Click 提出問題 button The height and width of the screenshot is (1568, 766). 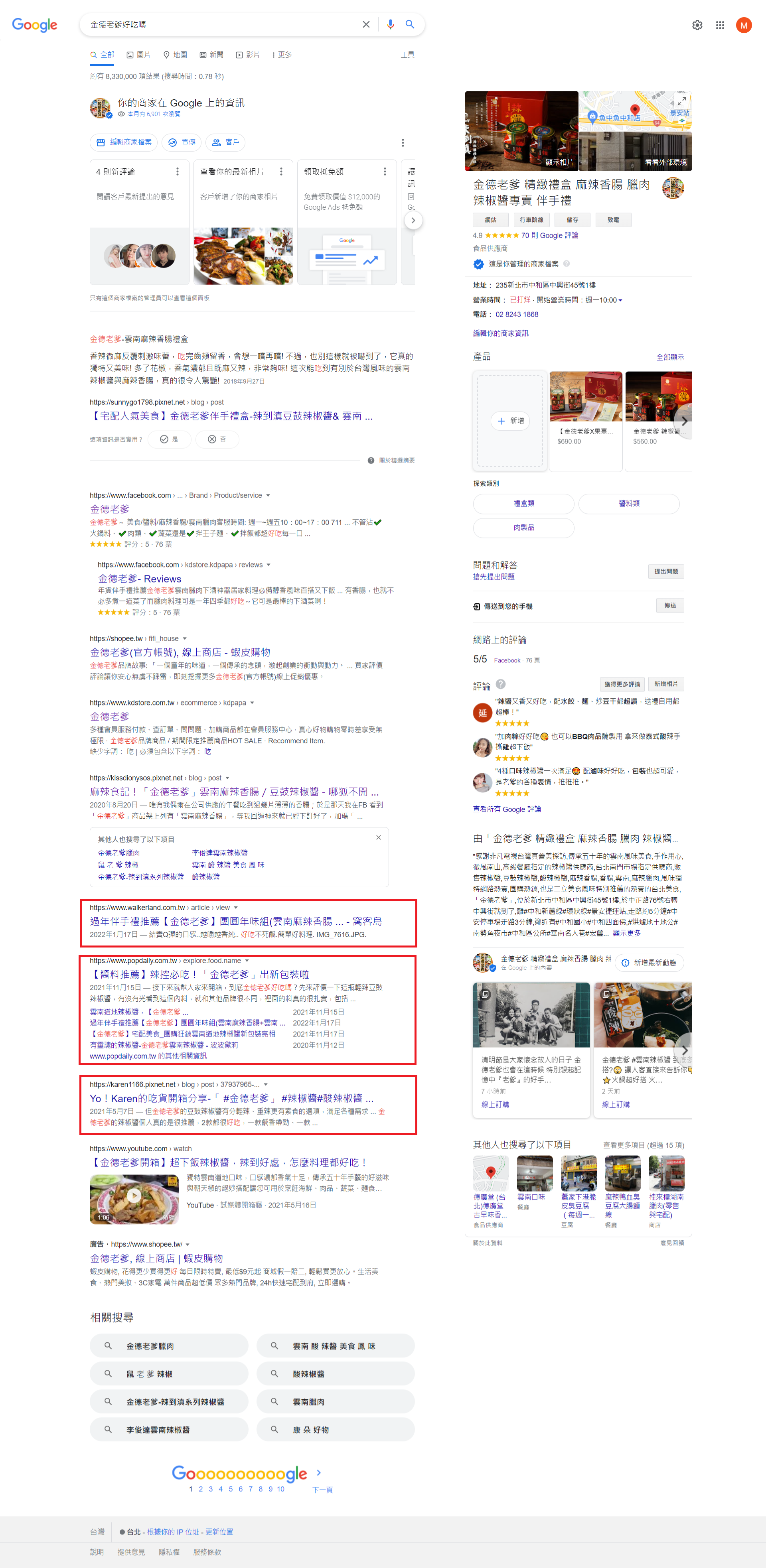tap(666, 571)
